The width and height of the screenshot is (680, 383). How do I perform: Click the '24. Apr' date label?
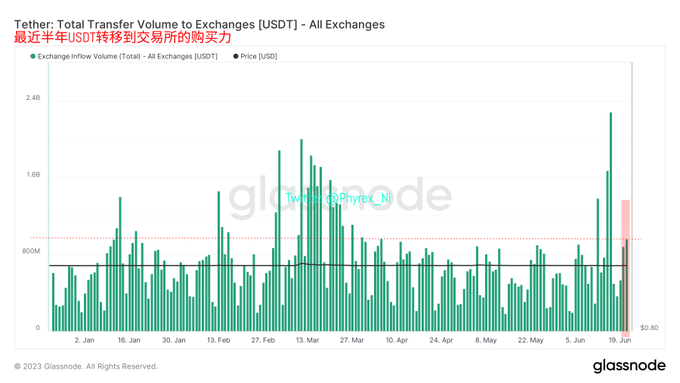[441, 340]
